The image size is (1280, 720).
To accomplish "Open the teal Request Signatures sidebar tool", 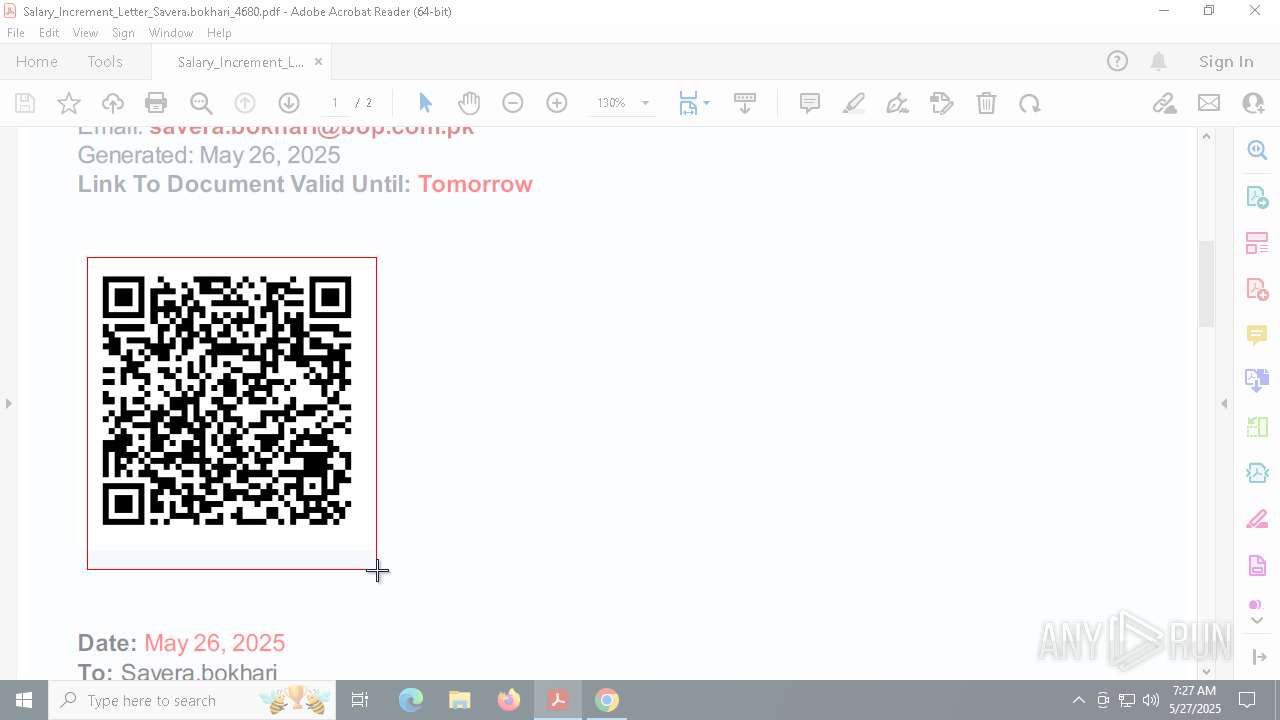I will (x=1257, y=473).
